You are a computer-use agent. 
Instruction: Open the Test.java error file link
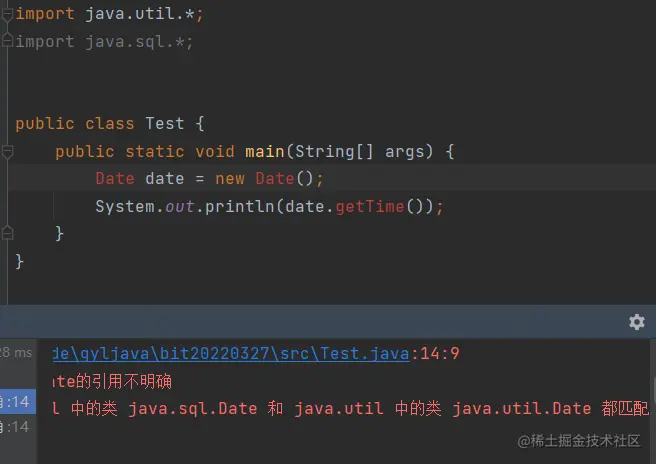(x=231, y=354)
